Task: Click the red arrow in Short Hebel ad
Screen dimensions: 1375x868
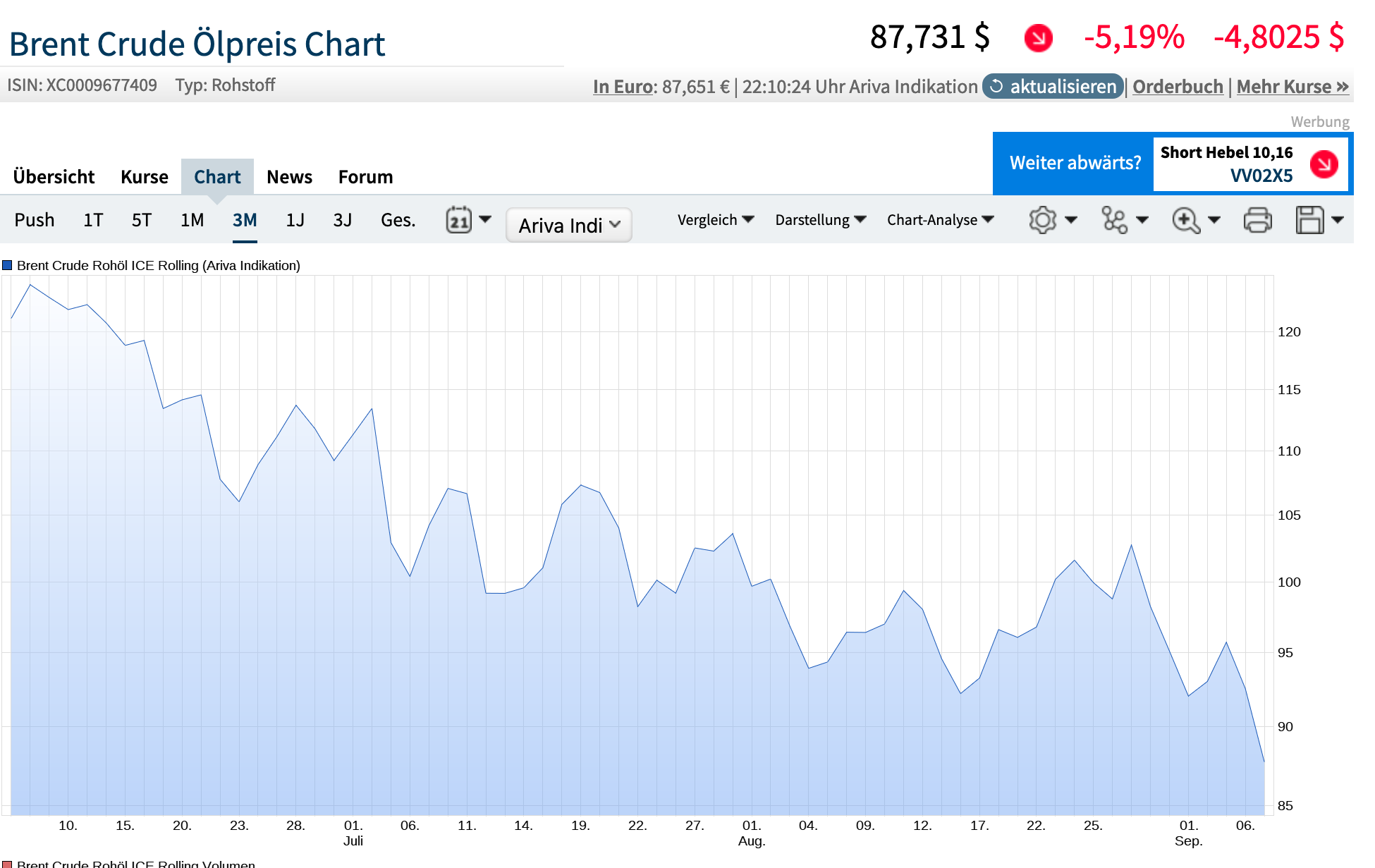Action: point(1324,164)
